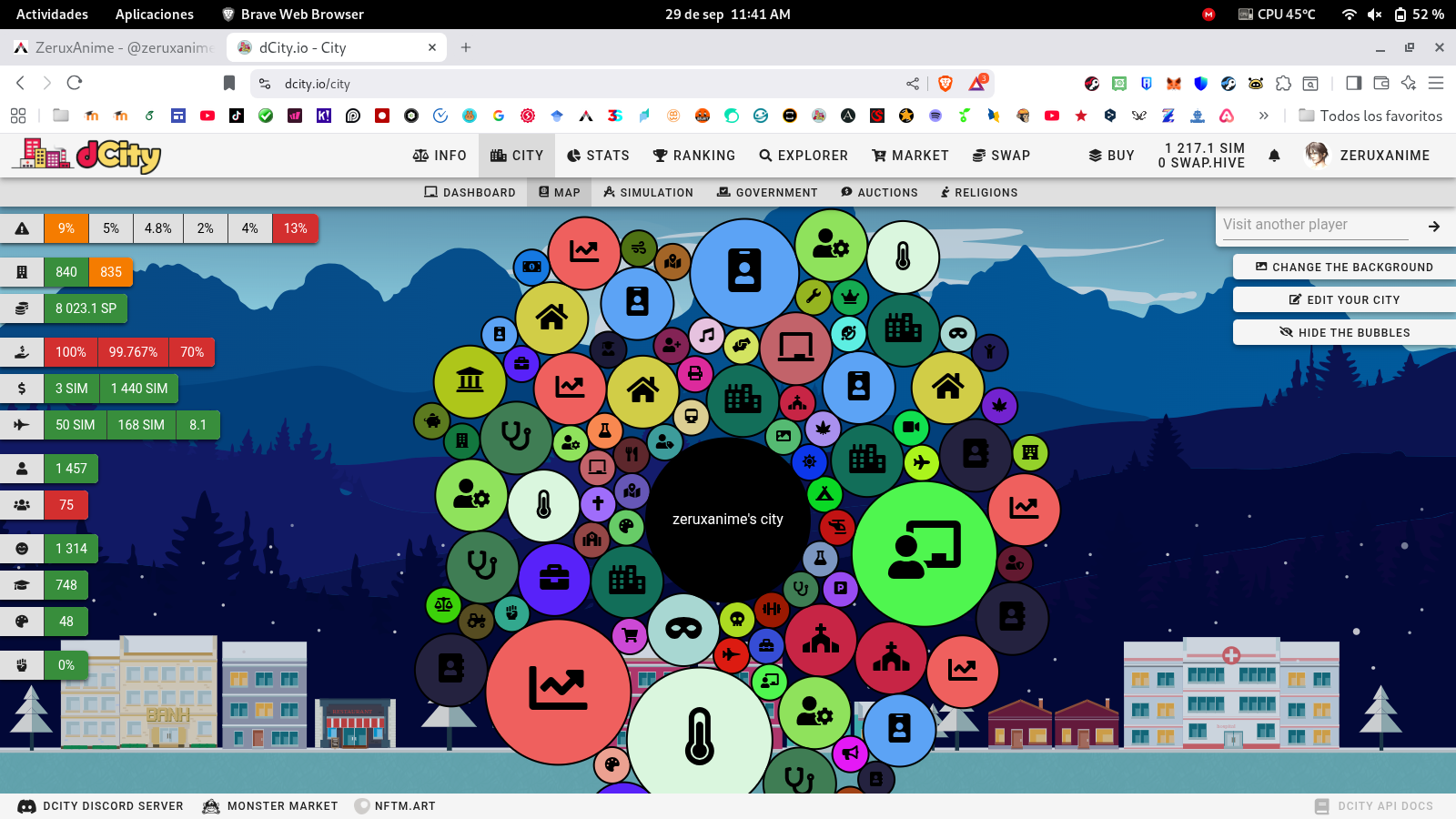Open the dCity Discord Server link
This screenshot has height=819, width=1456.
pyautogui.click(x=101, y=806)
